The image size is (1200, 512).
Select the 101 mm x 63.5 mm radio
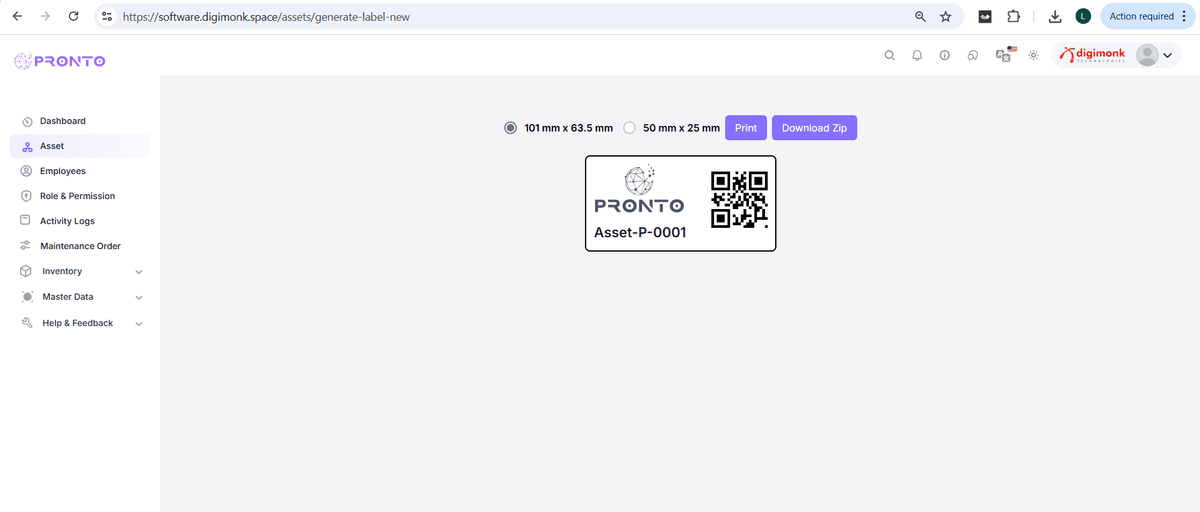click(511, 128)
